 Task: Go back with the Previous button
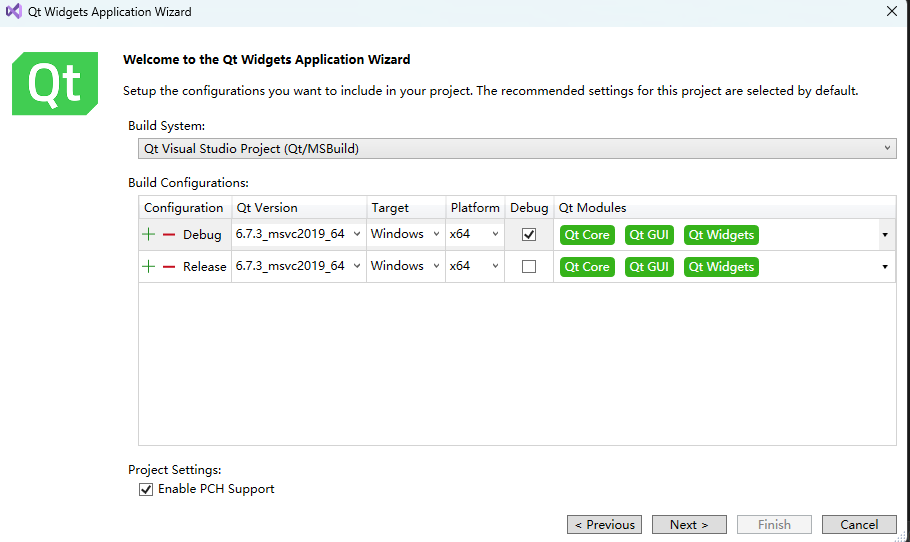(x=604, y=525)
